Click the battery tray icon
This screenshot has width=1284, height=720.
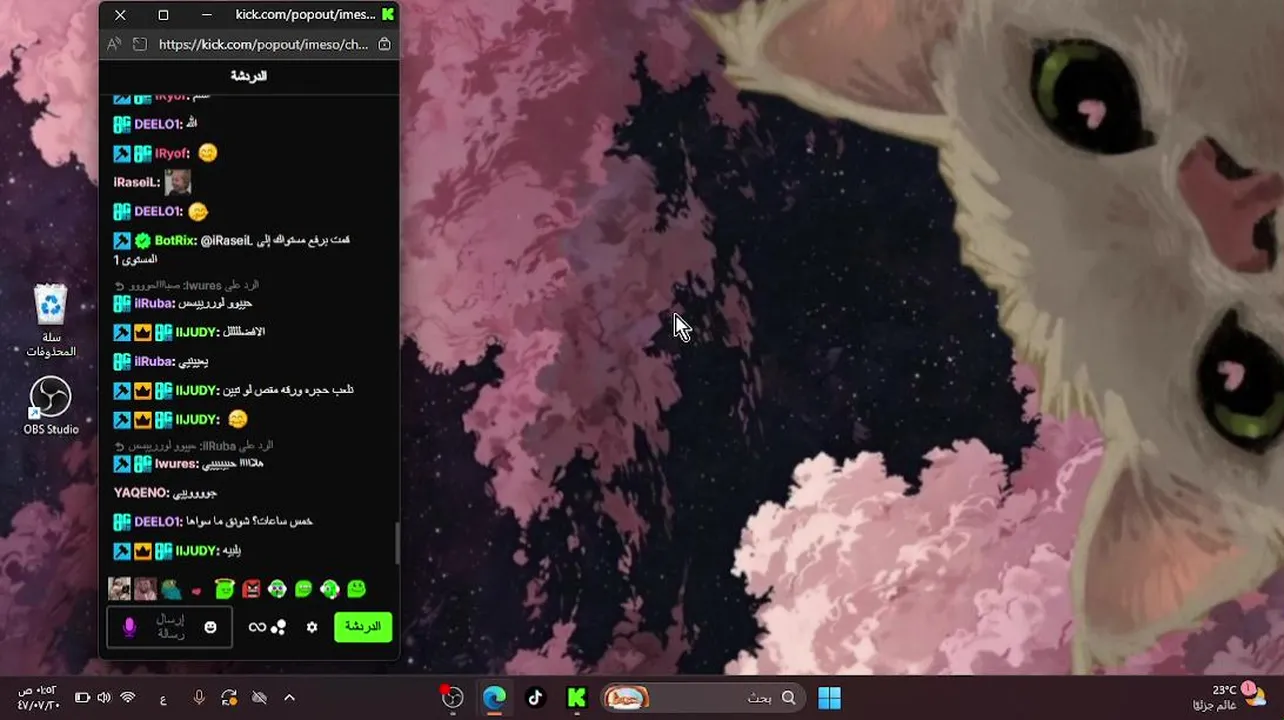(x=82, y=698)
